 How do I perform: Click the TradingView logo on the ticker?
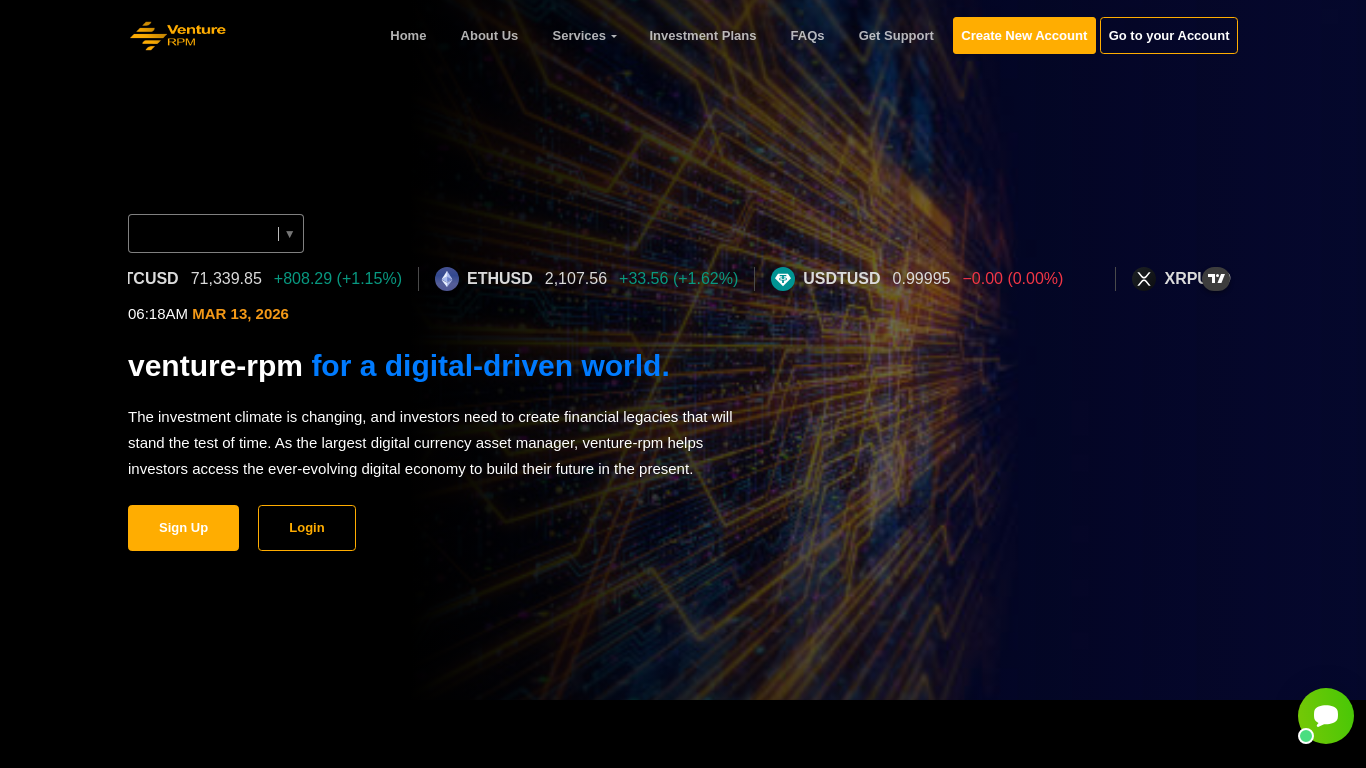[1216, 279]
